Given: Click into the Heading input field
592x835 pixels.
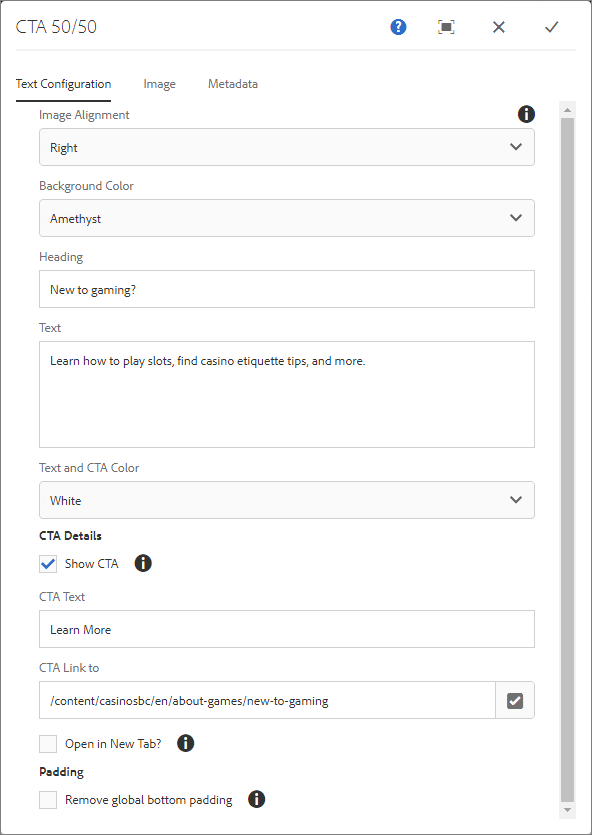Looking at the screenshot, I should click(x=287, y=289).
